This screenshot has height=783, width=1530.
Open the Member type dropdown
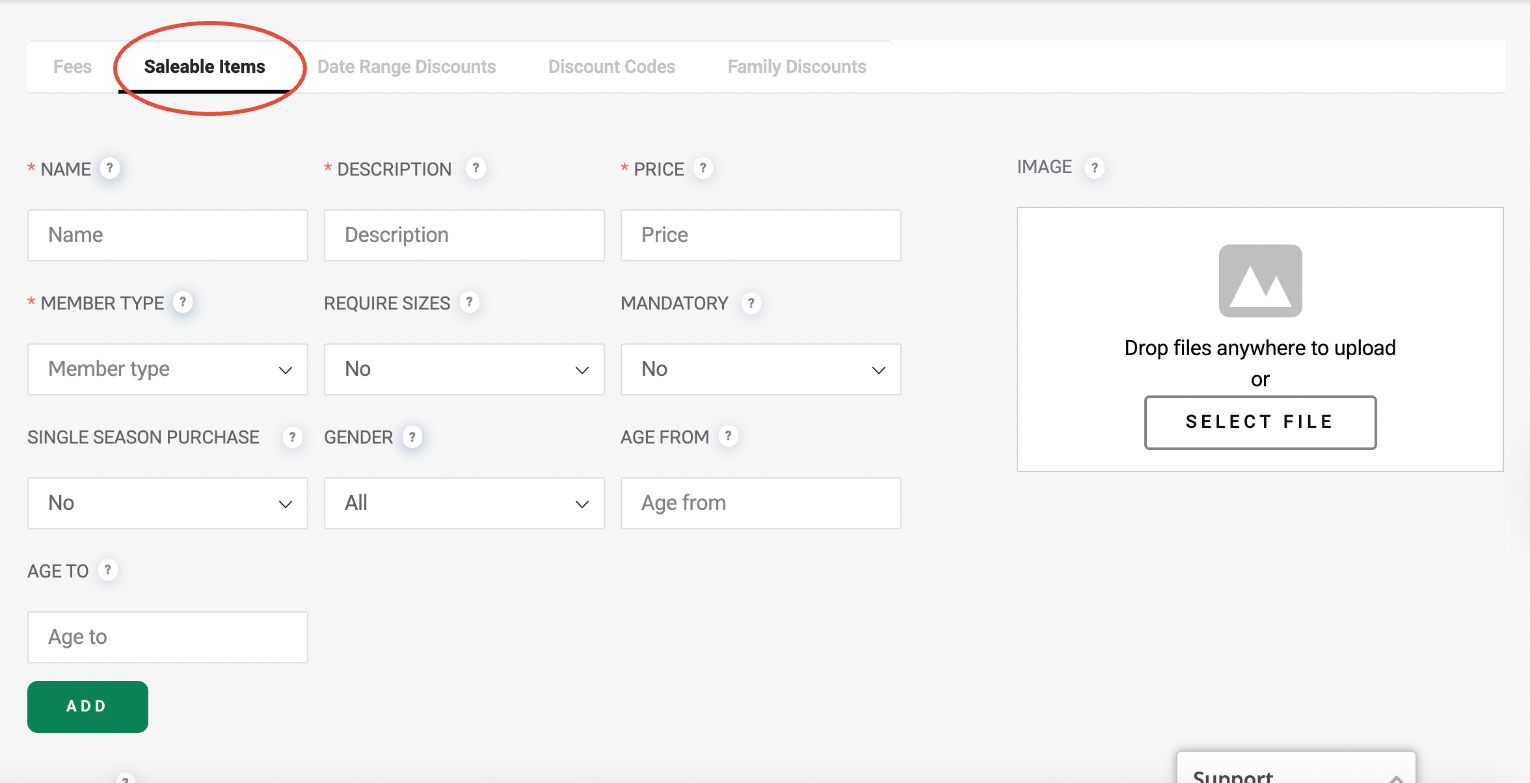167,369
